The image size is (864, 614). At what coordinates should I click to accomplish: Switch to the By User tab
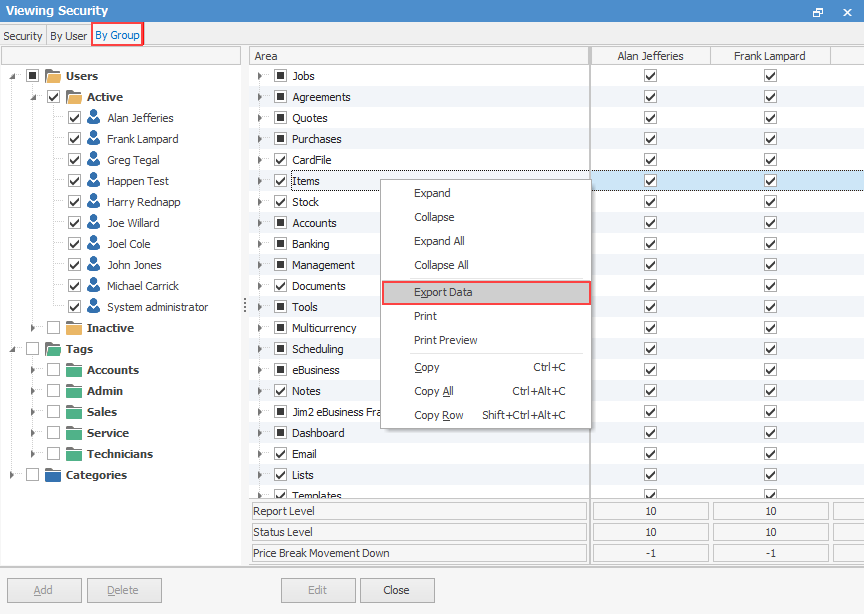68,36
